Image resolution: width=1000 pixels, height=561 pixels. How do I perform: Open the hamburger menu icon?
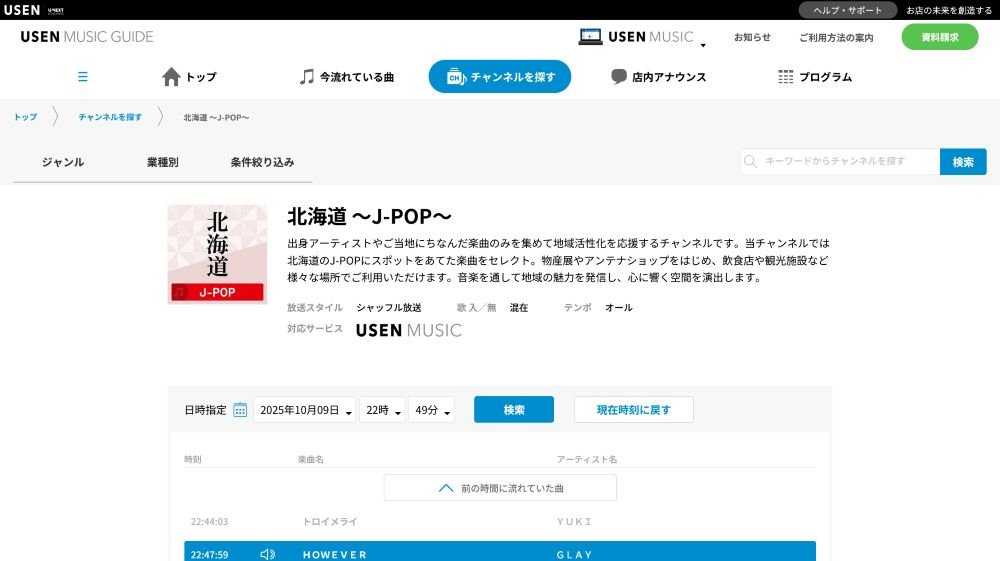coord(83,77)
